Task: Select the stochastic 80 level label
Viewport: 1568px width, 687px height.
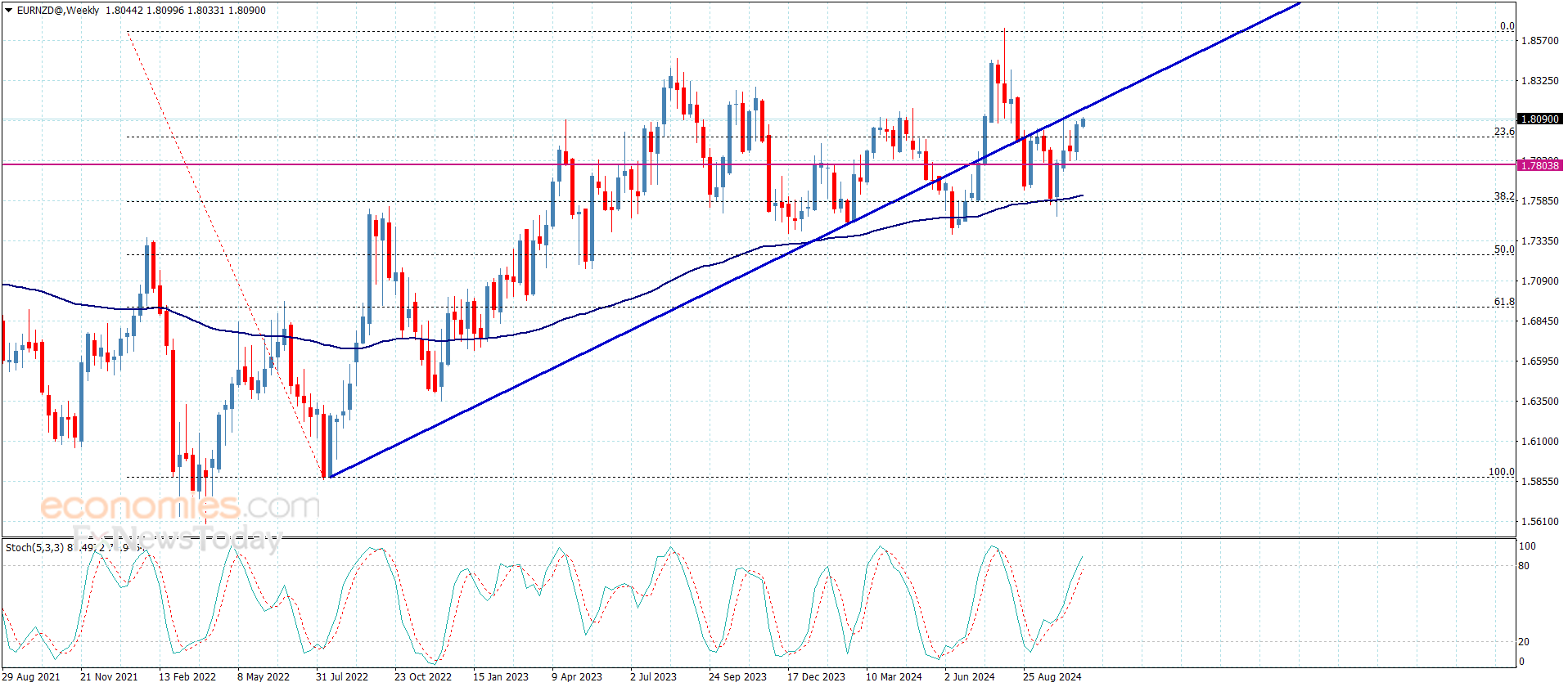Action: [x=1524, y=566]
